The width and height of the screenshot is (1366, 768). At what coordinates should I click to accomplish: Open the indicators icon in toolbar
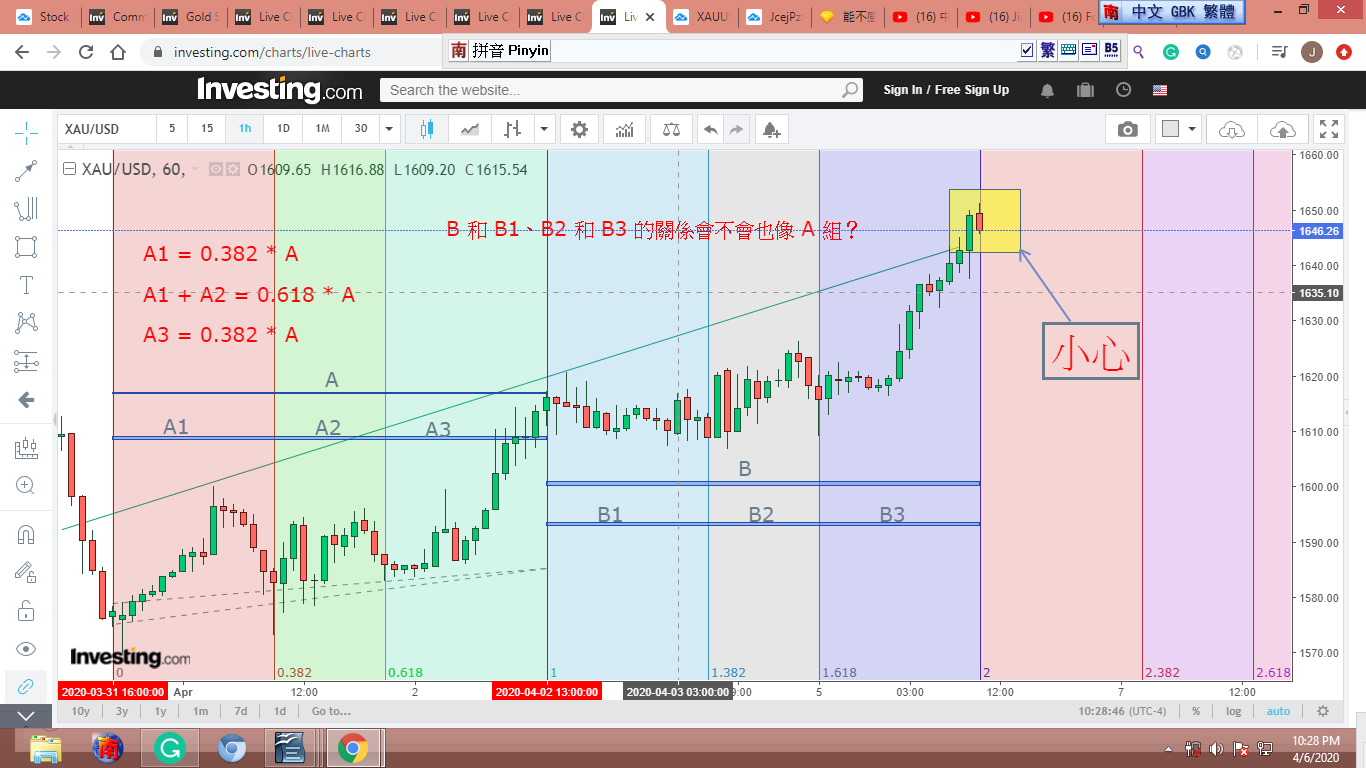[624, 129]
